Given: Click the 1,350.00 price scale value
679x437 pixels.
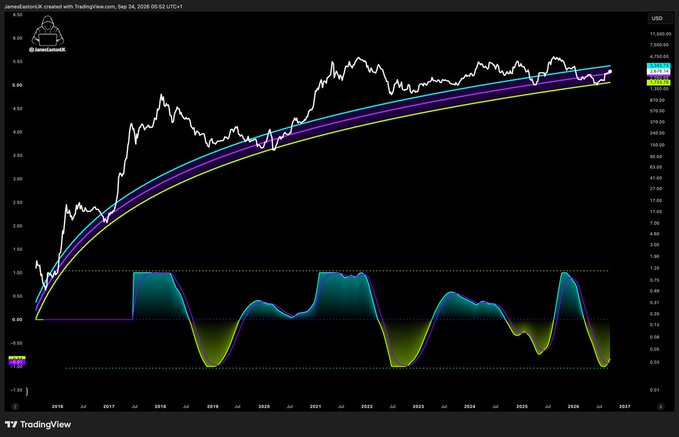Looking at the screenshot, I should click(x=660, y=89).
